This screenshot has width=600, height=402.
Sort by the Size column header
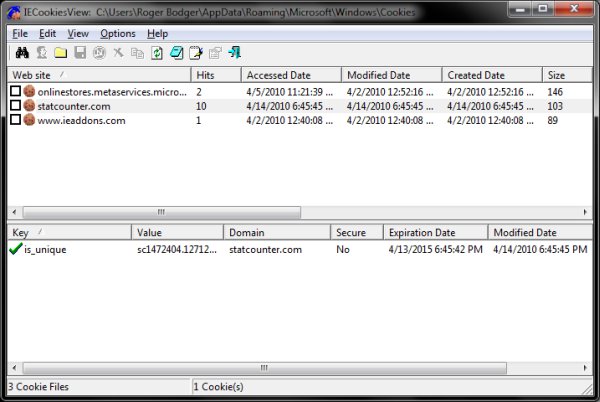(567, 75)
